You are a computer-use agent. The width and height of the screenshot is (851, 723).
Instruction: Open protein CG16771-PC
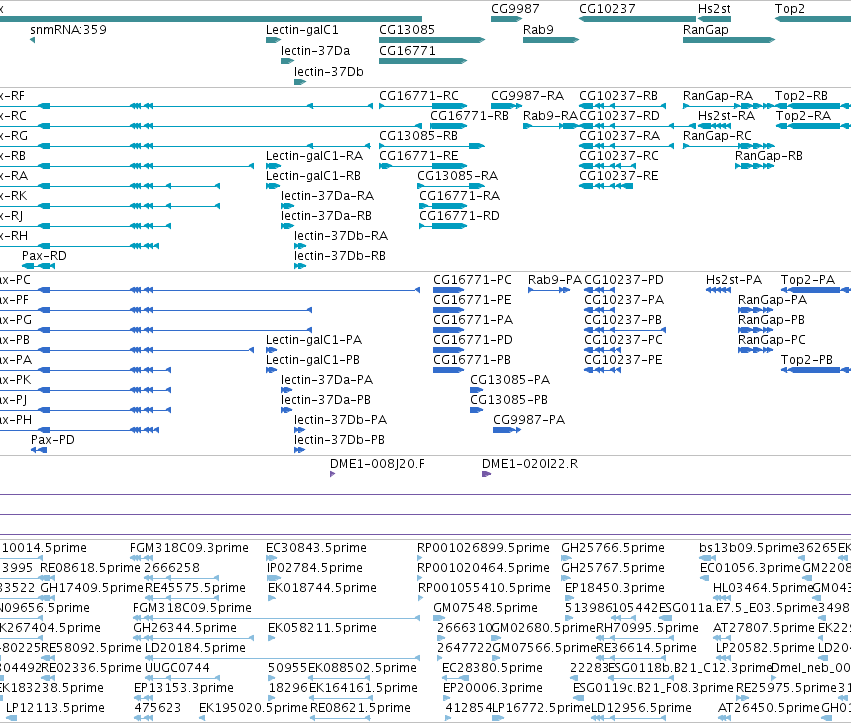coord(448,290)
